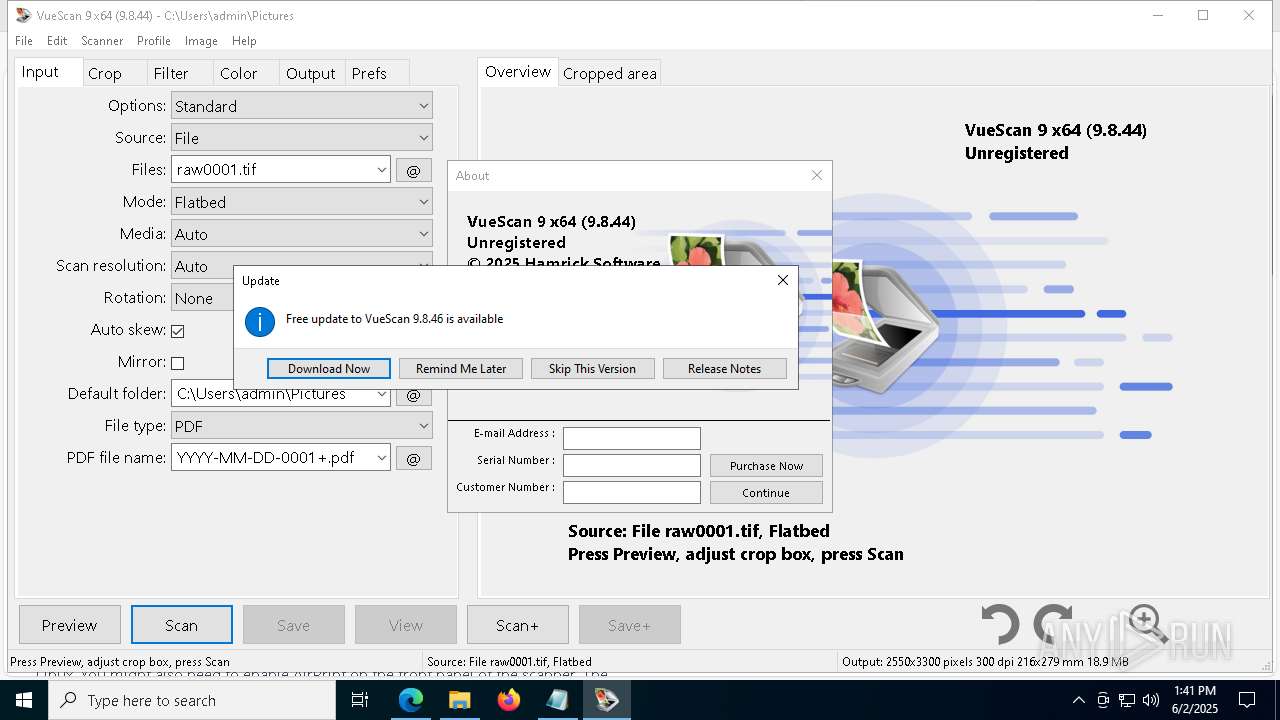Viewport: 1280px width, 720px height.
Task: Switch to the Cropped area tab
Action: pyautogui.click(x=610, y=73)
